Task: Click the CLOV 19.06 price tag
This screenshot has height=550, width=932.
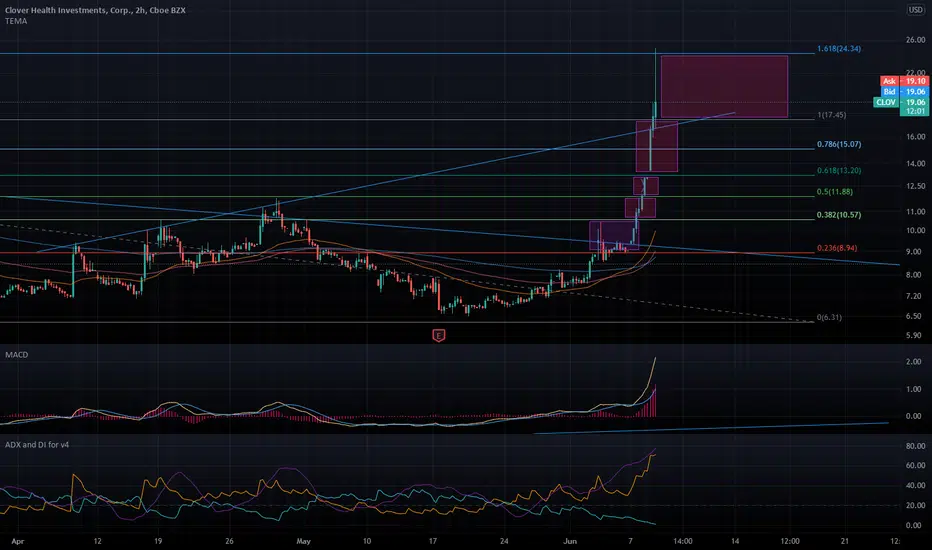Action: [900, 102]
